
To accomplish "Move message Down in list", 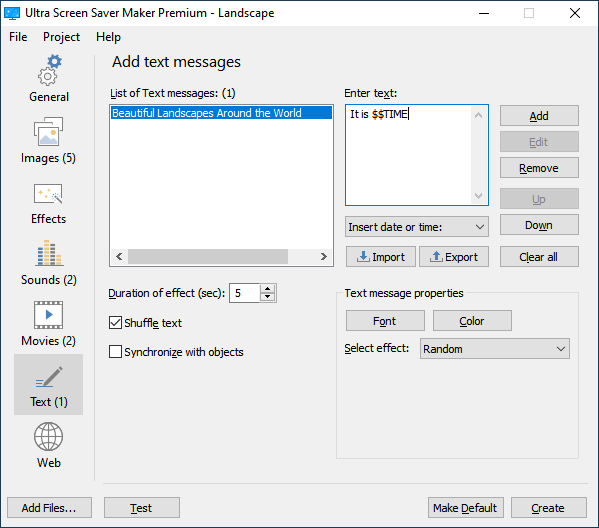I will pyautogui.click(x=539, y=225).
